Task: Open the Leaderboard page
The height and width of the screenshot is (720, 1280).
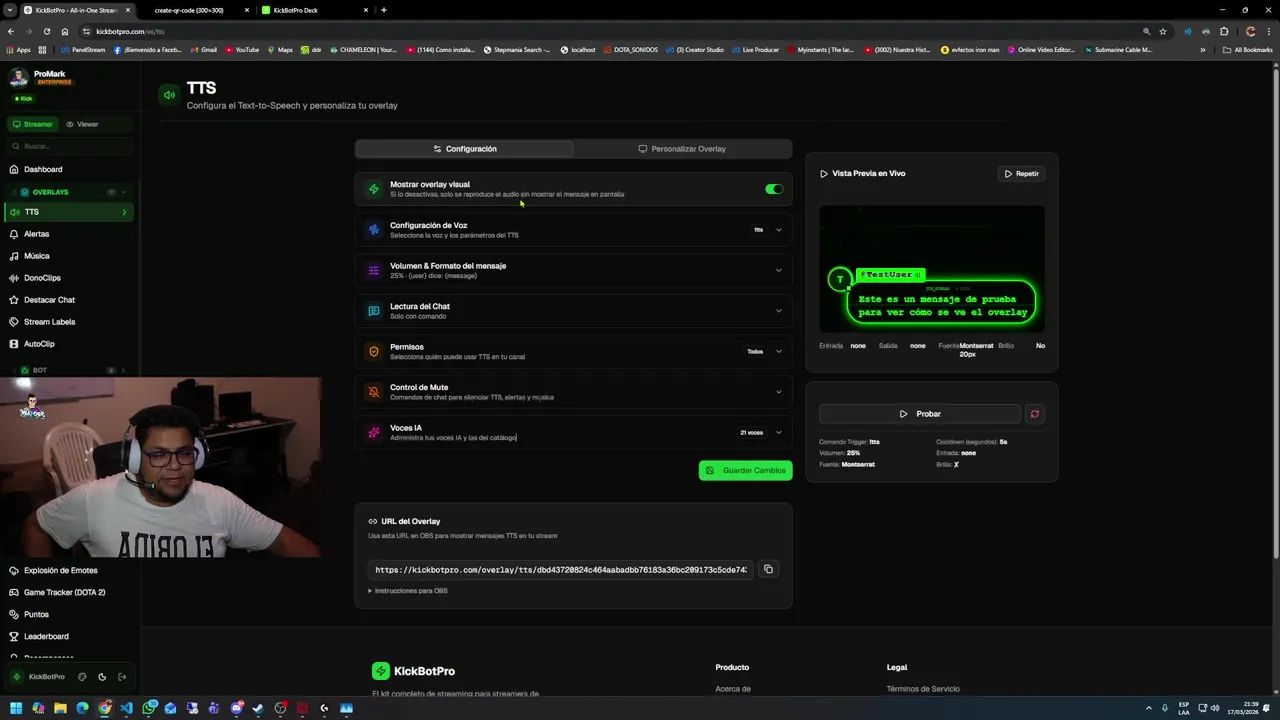Action: coord(69,636)
